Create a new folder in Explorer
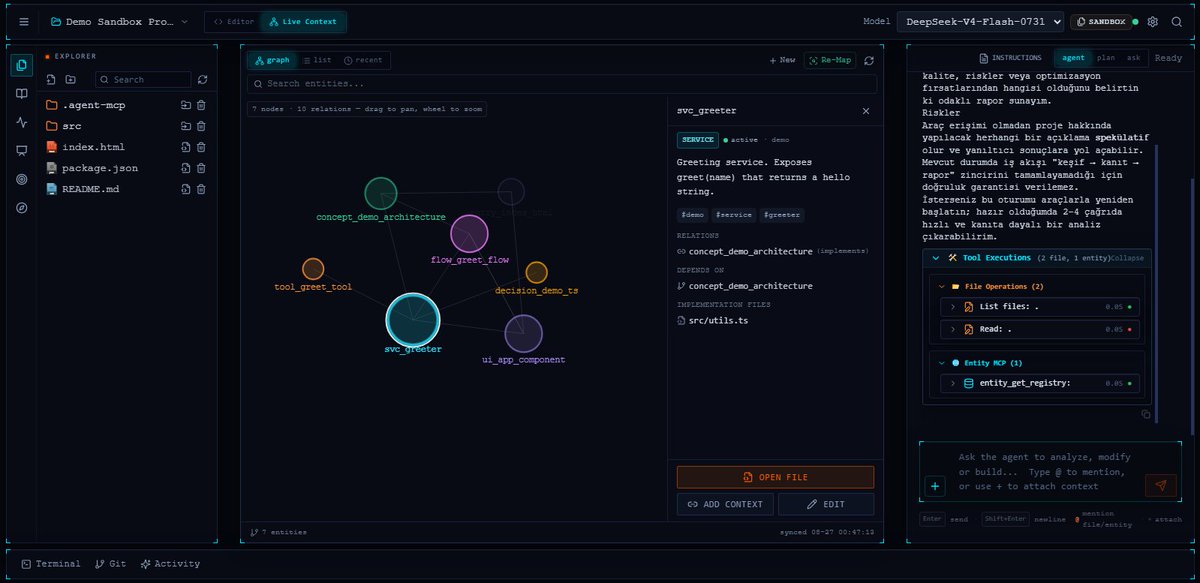The image size is (1200, 583). [71, 79]
